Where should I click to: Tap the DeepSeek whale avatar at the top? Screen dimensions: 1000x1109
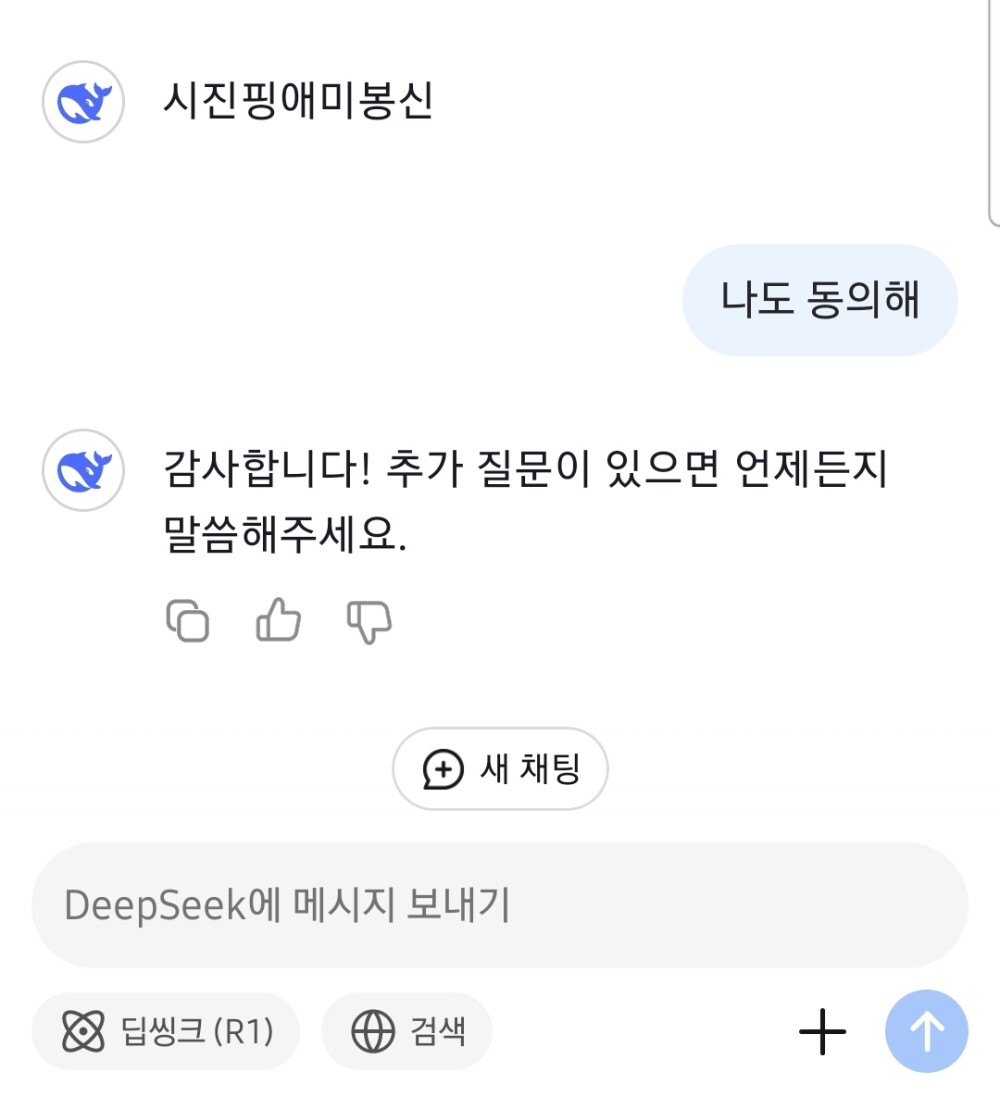coord(83,102)
